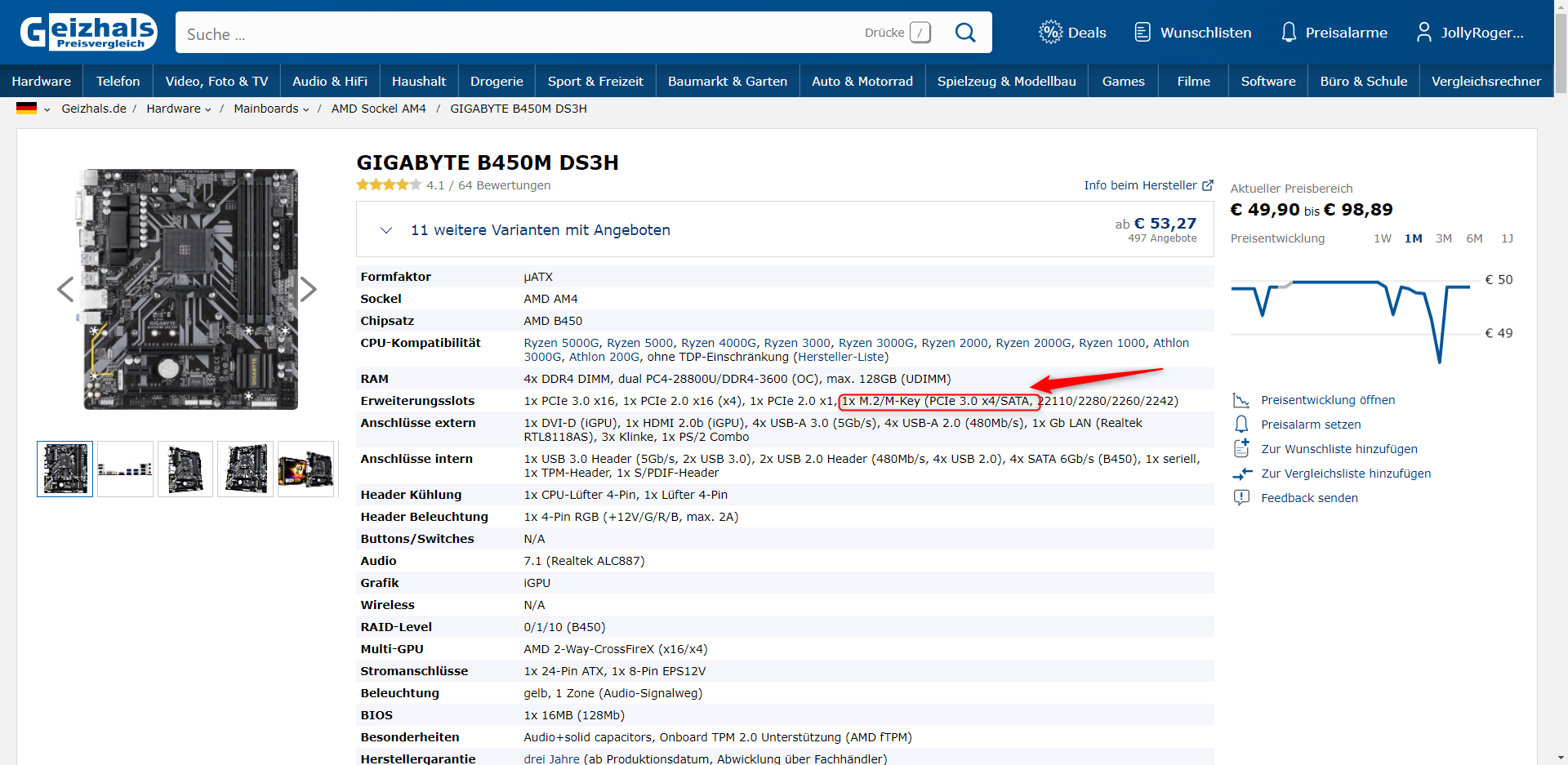Open the Auto & Motorrad category
The image size is (1568, 765).
(x=862, y=81)
